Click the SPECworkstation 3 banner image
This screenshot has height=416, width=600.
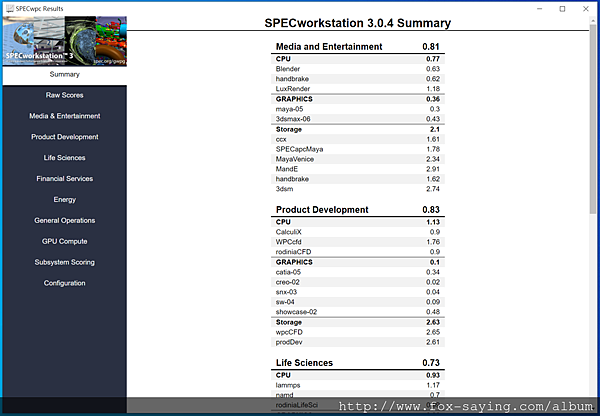(x=65, y=41)
